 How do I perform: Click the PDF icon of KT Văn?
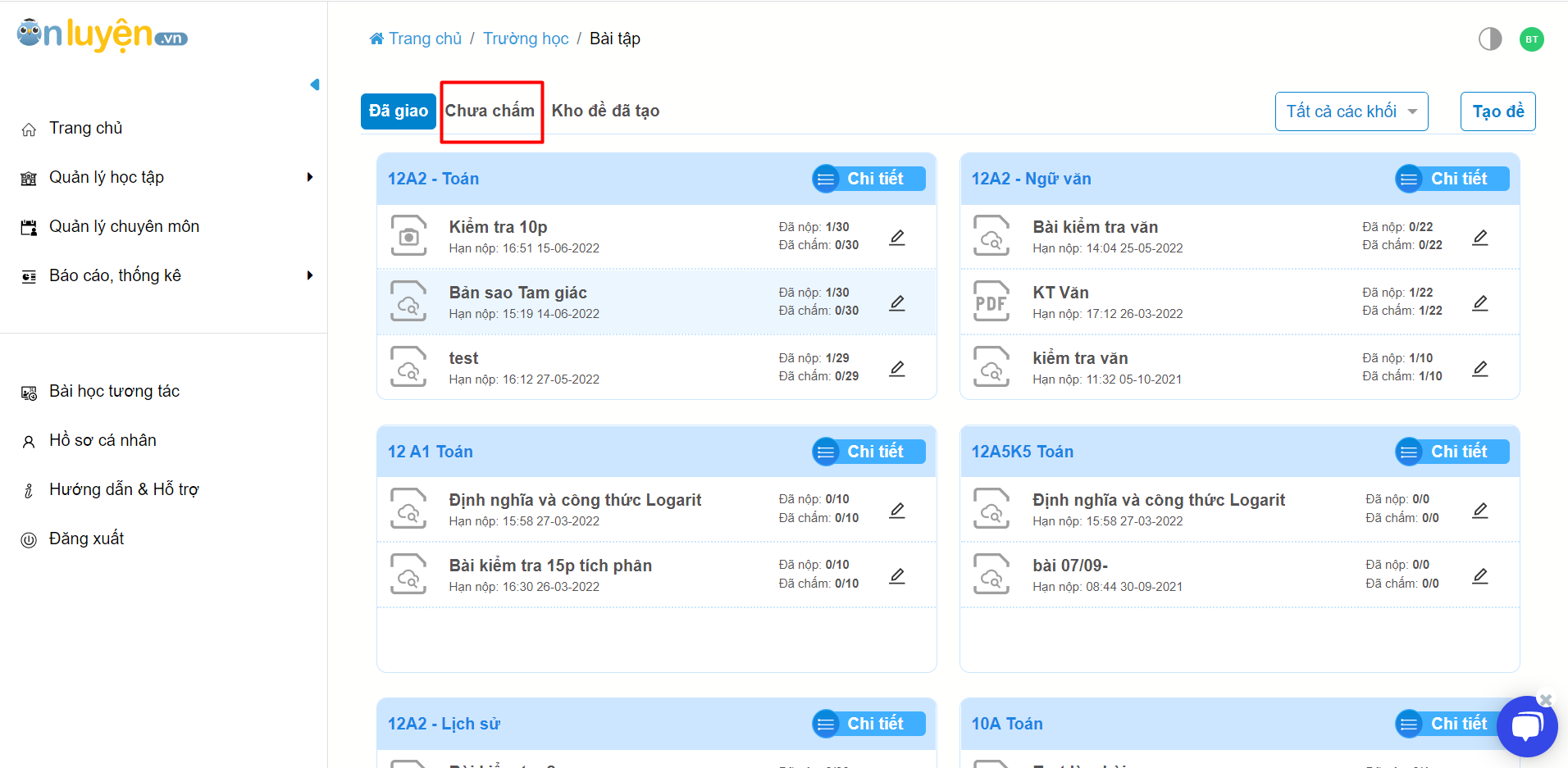click(x=991, y=302)
